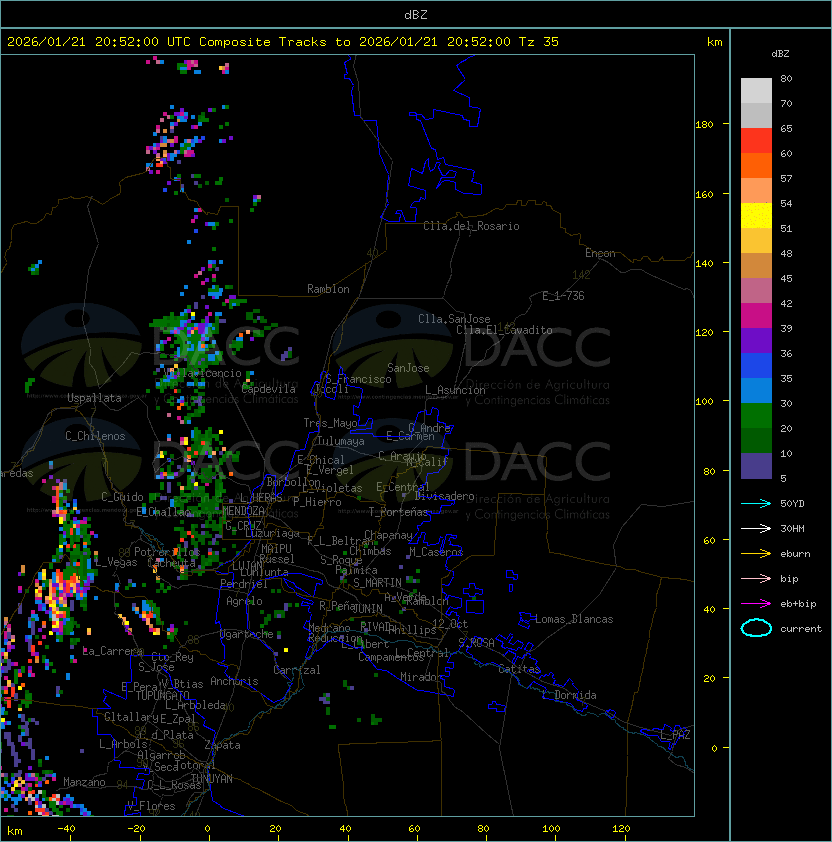Click the bip pink arrow legend icon
This screenshot has width=832, height=842.
756,578
